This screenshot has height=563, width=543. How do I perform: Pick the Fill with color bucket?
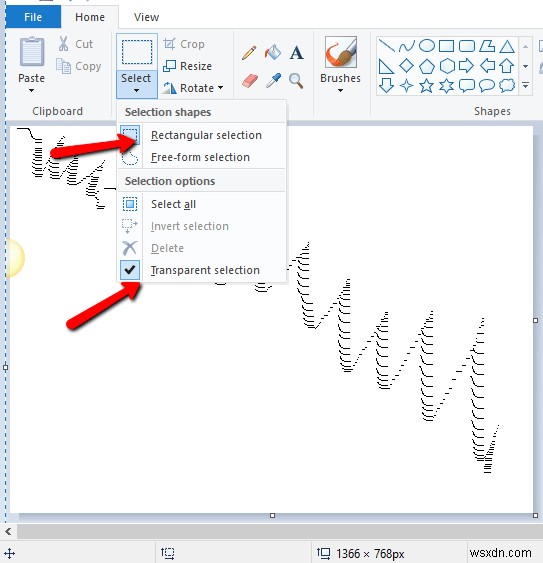[x=273, y=52]
